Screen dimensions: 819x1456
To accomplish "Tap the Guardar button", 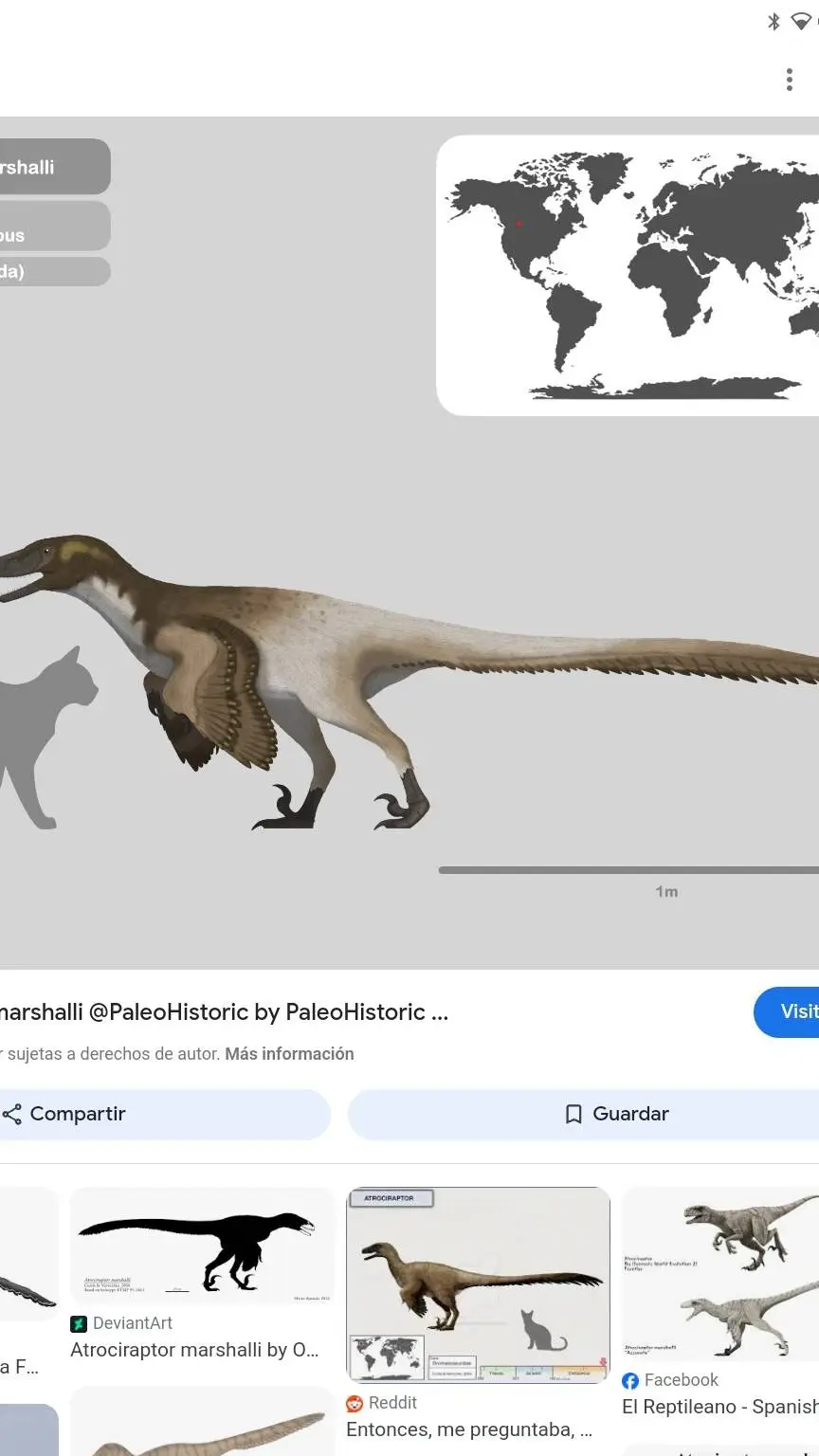I will point(583,1114).
